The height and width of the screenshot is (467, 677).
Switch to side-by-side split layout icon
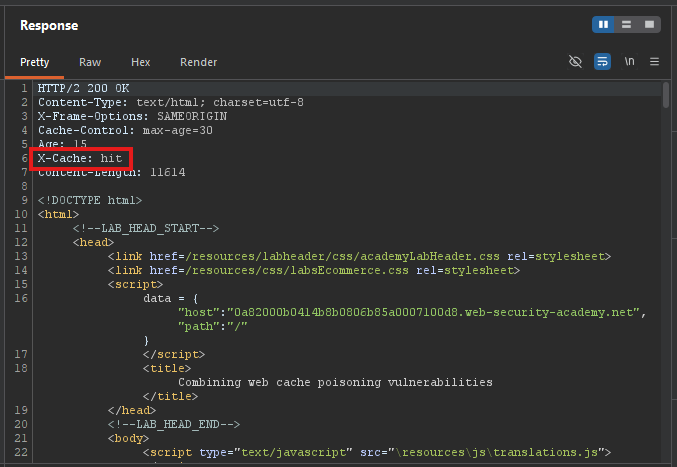603,25
